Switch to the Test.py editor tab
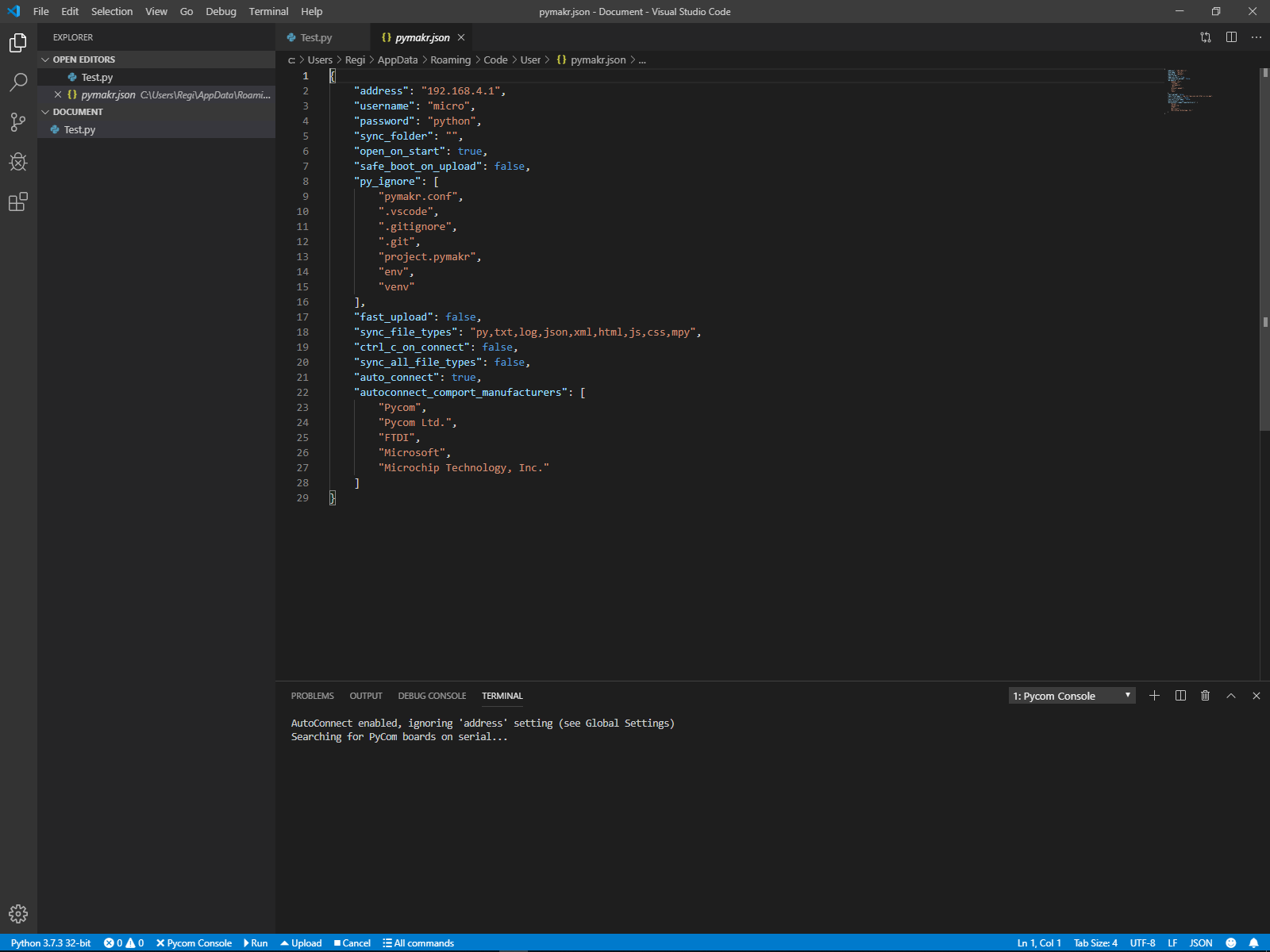 [316, 37]
